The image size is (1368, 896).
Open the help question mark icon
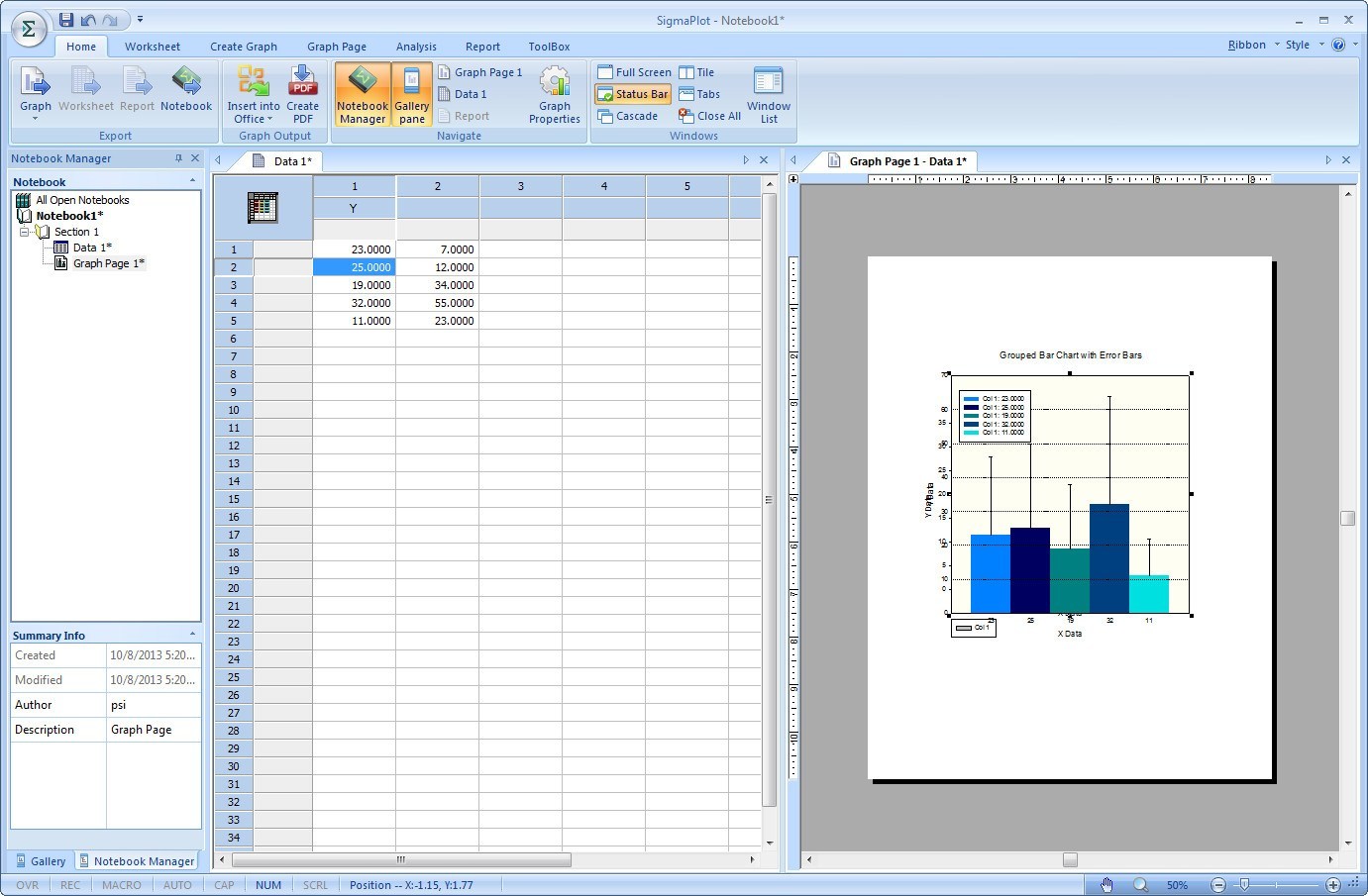point(1338,45)
